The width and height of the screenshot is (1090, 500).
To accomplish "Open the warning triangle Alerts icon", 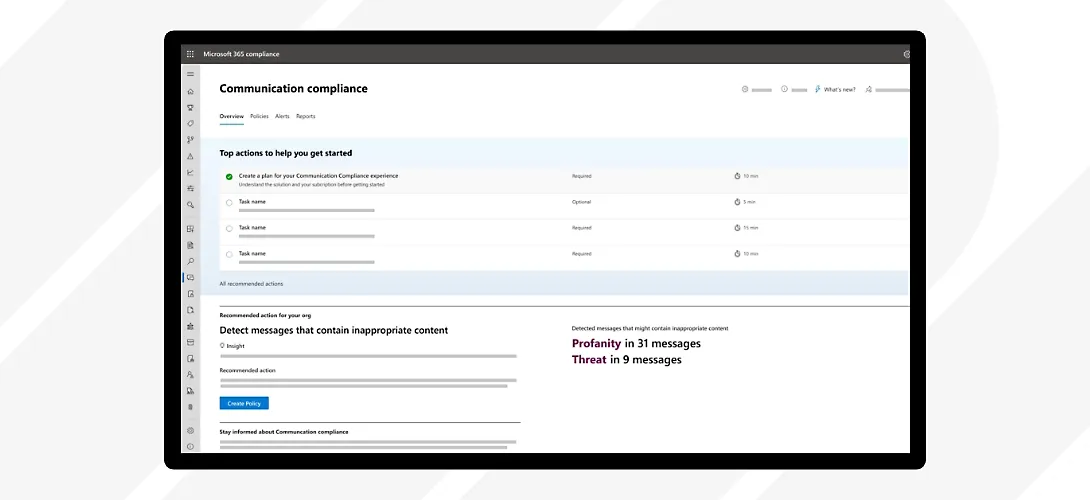I will 190,156.
